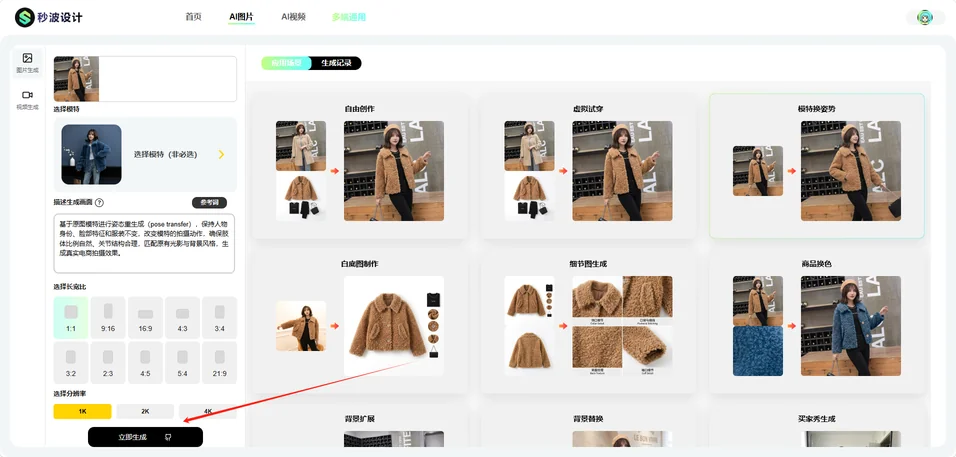Open the user avatar at top right

pyautogui.click(x=925, y=17)
